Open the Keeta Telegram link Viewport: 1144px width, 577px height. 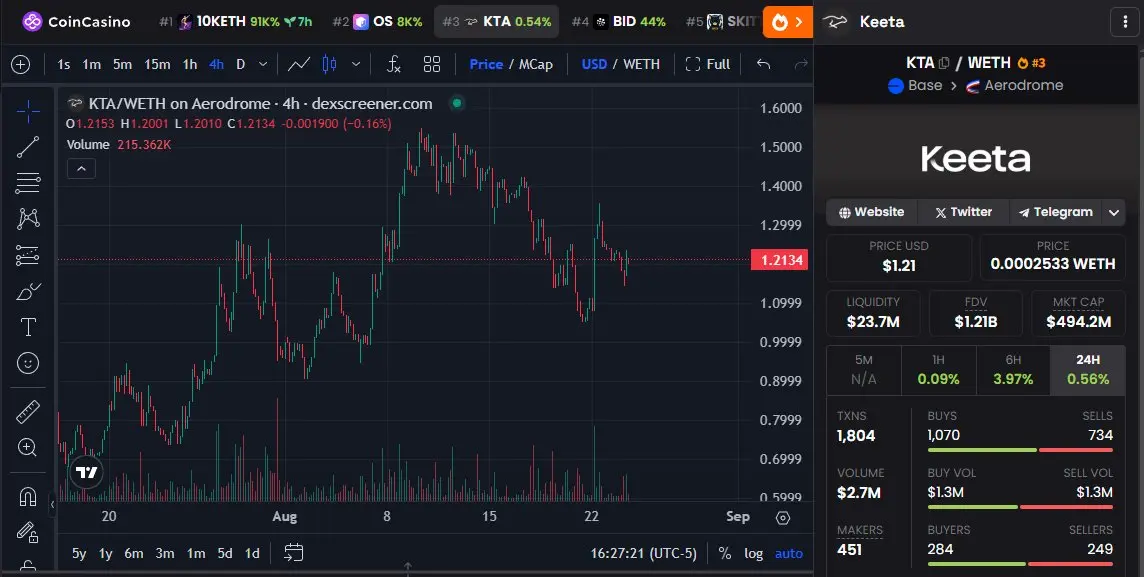1056,212
